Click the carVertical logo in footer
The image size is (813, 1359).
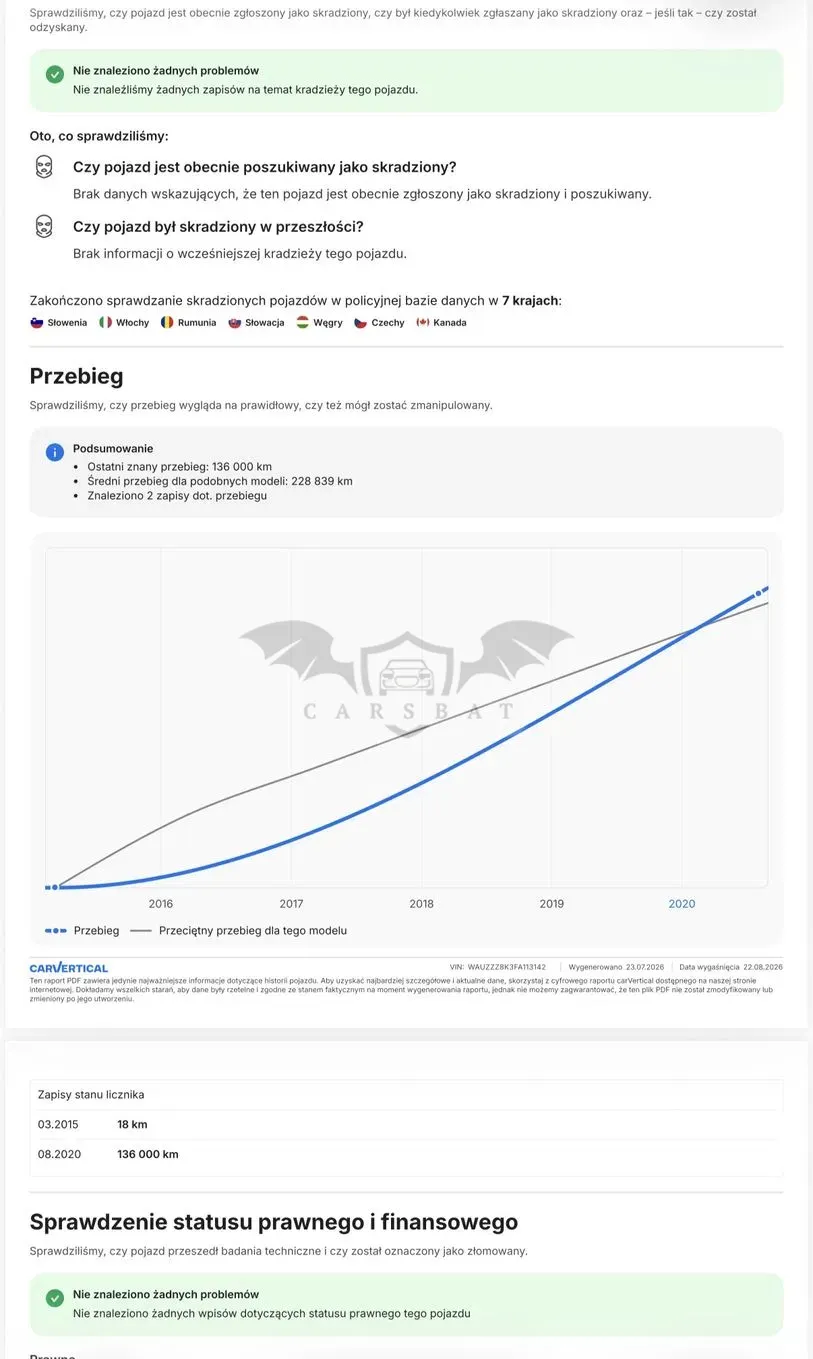(x=69, y=968)
